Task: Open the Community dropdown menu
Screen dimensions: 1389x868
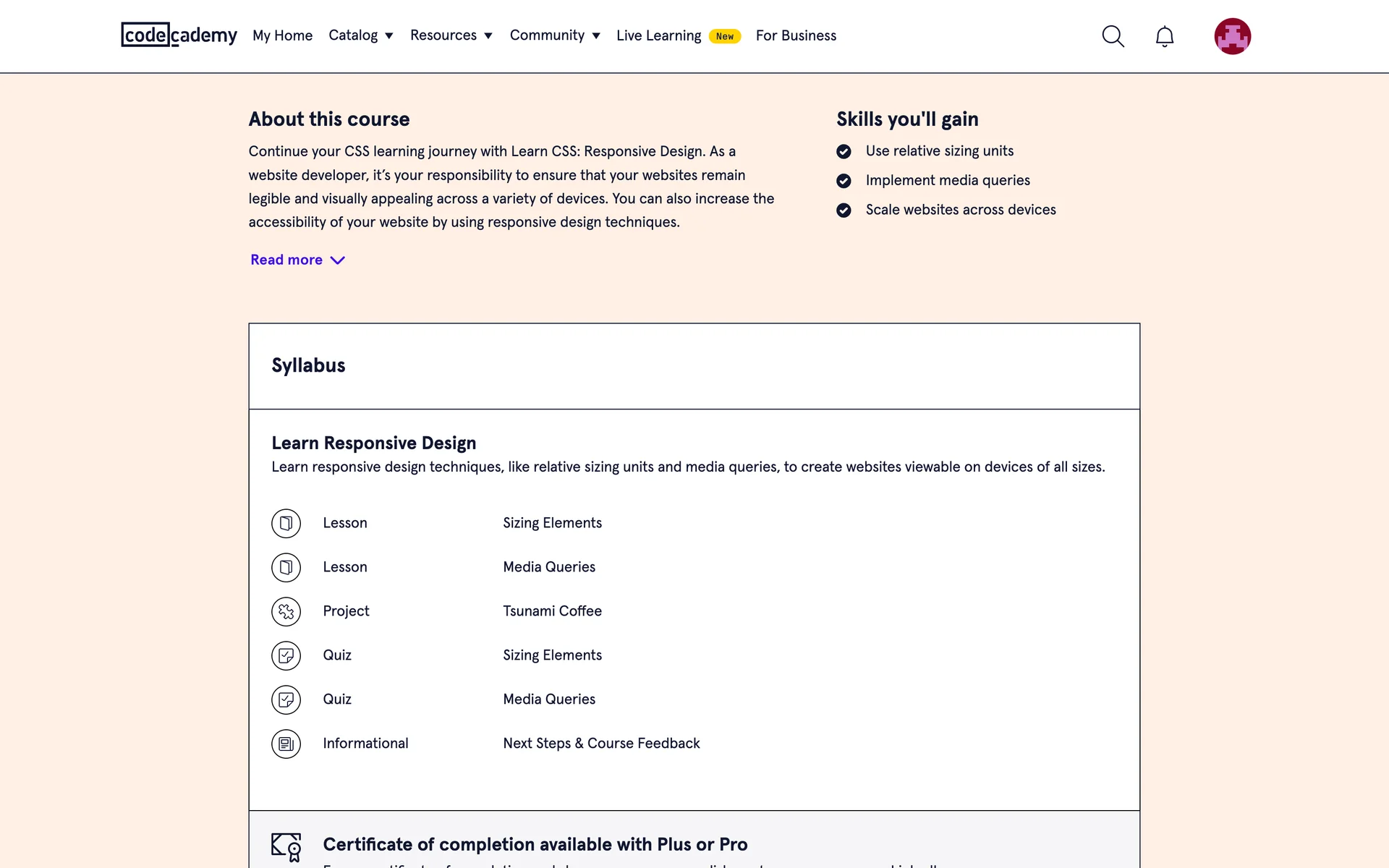Action: click(x=554, y=35)
